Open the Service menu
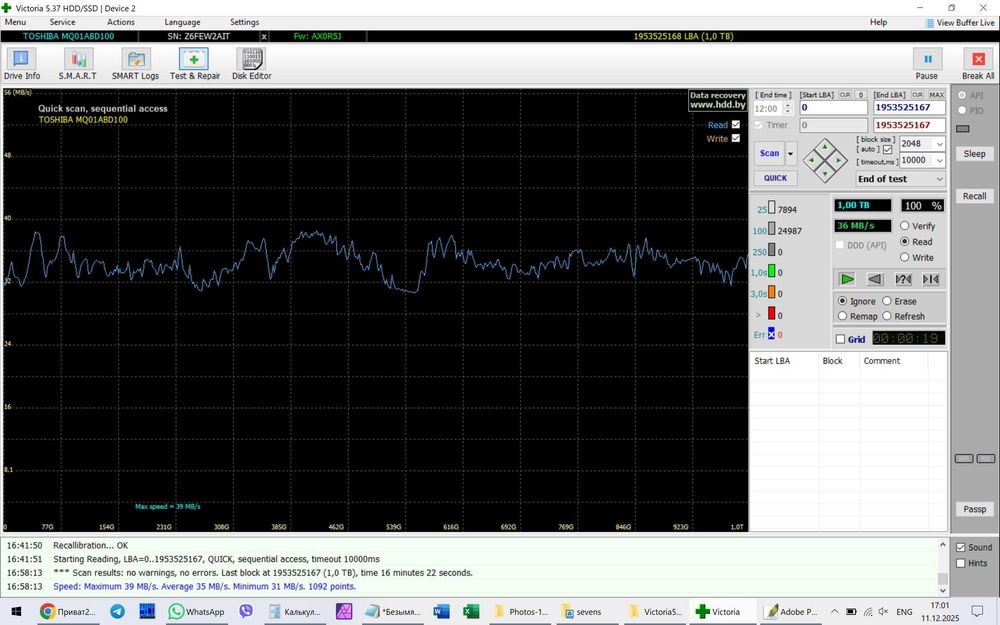Screen dimensions: 1000x625 62,22
